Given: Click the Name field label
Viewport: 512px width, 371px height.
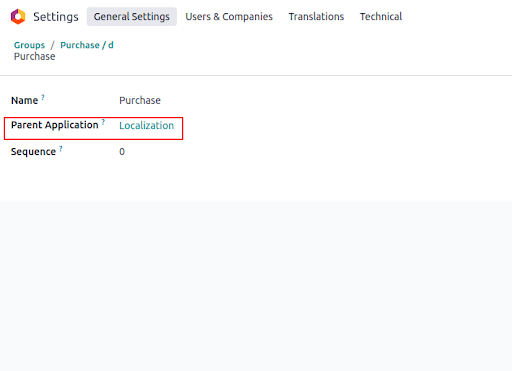Looking at the screenshot, I should click(24, 100).
